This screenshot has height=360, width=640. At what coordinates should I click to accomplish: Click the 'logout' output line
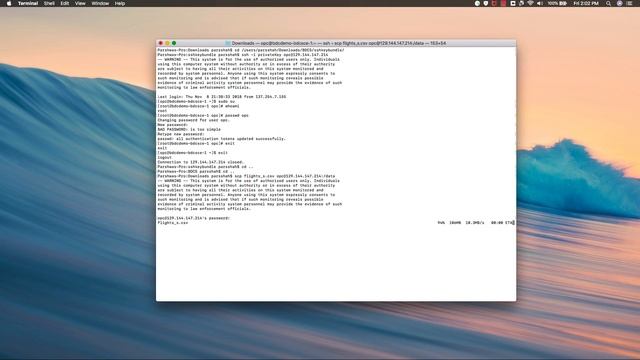(164, 158)
